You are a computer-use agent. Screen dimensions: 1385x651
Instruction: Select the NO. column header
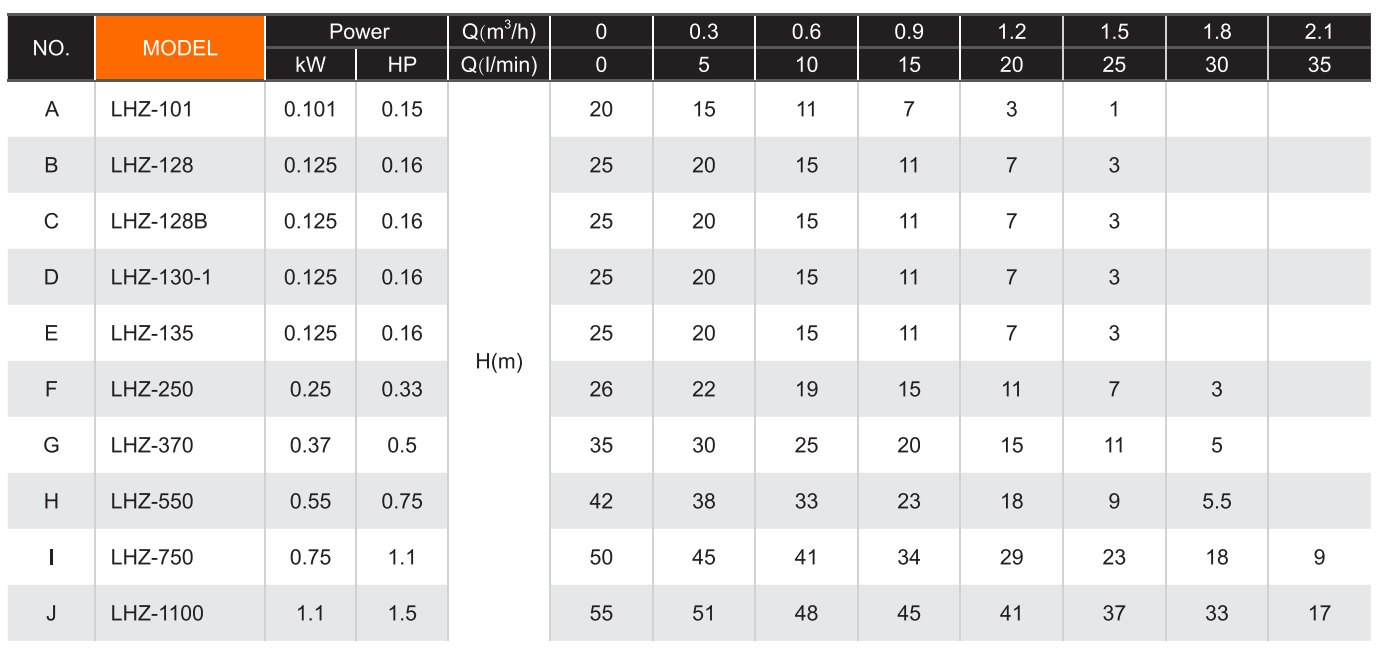point(51,48)
